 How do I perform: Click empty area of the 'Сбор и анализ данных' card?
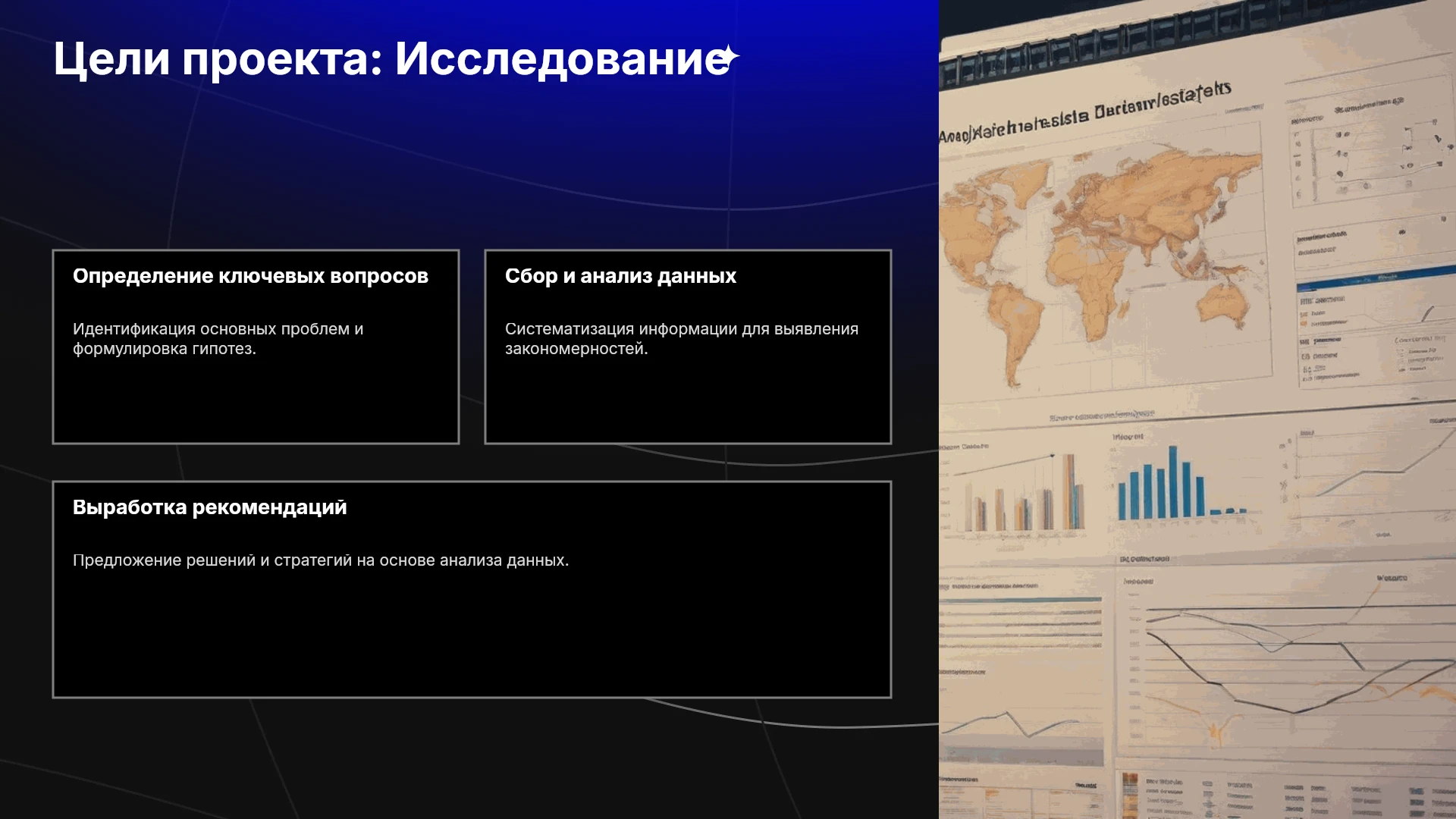(x=688, y=402)
